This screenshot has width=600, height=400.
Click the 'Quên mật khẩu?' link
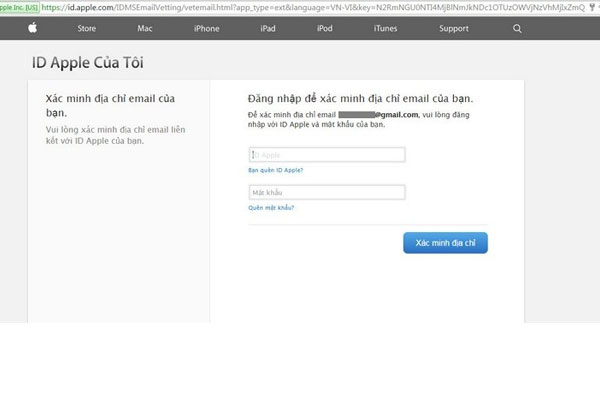[x=271, y=208]
